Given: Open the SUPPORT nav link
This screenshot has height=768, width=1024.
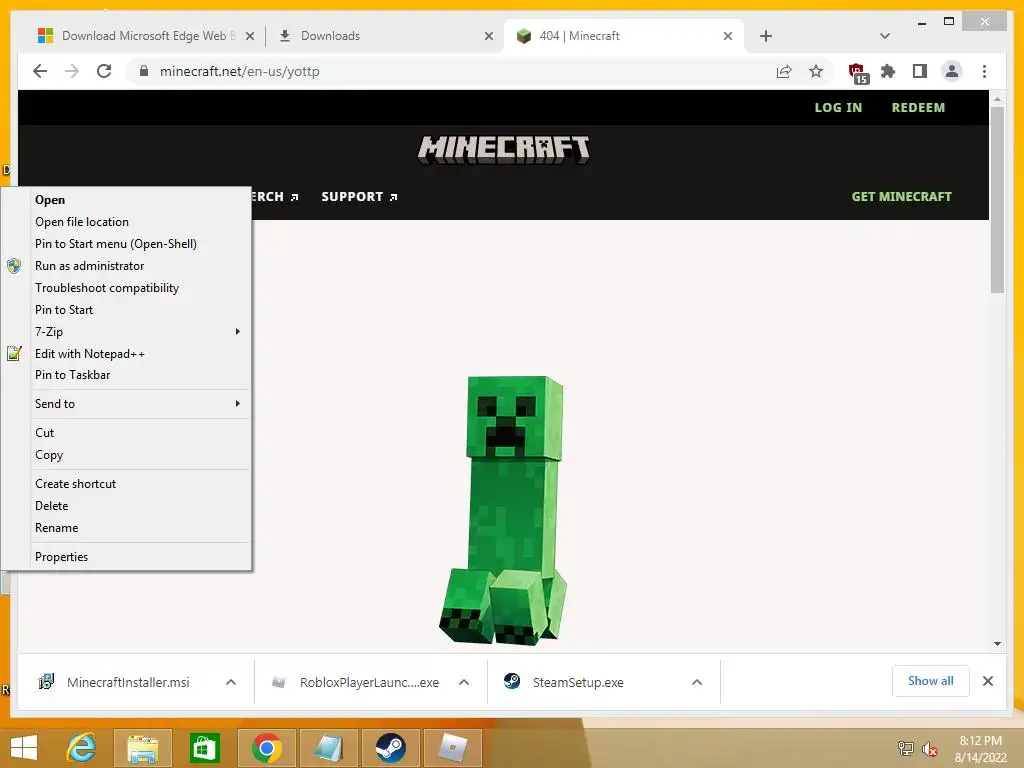Looking at the screenshot, I should pyautogui.click(x=359, y=197).
